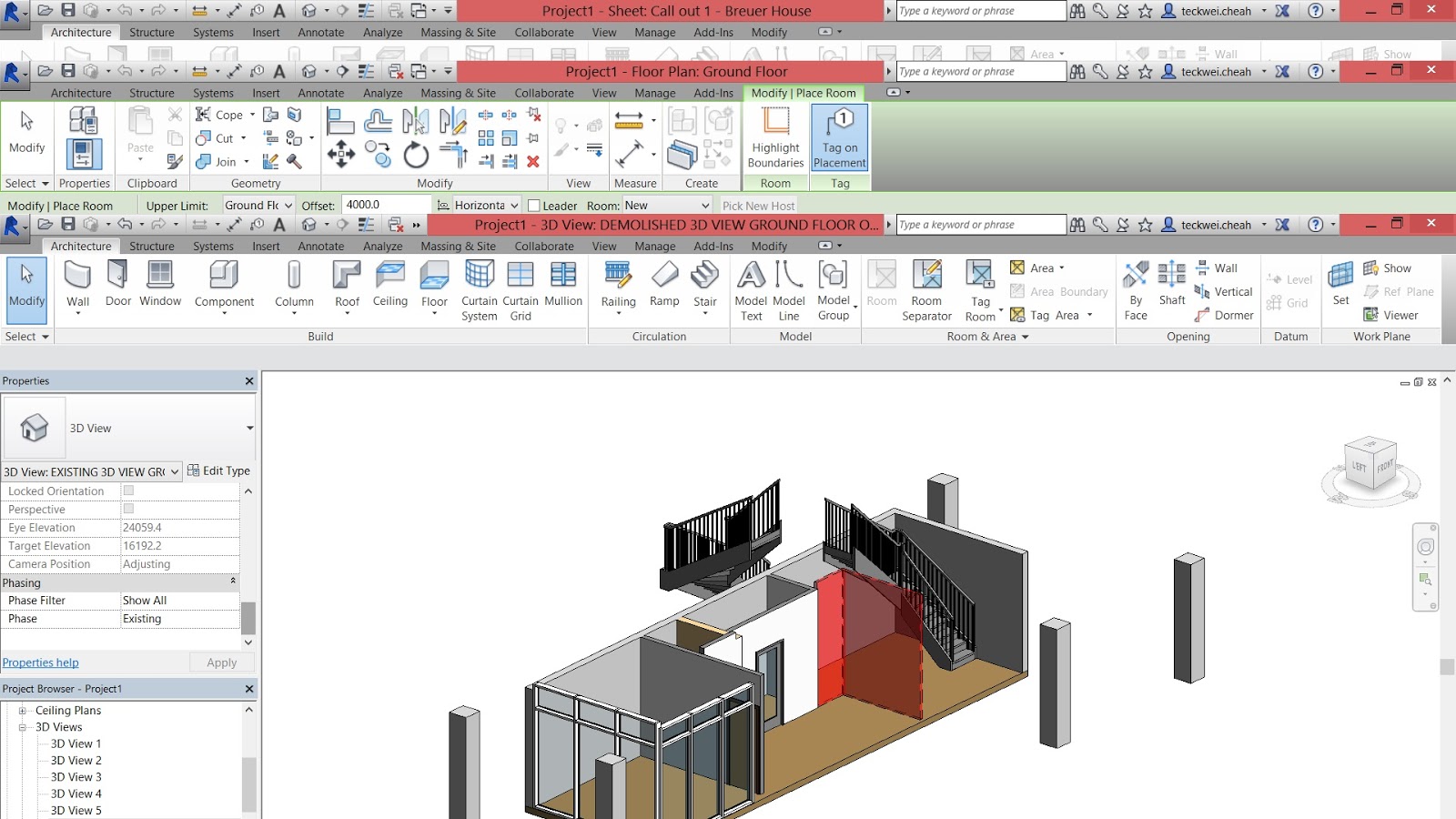Click the Dormer opening button
Image resolution: width=1456 pixels, height=819 pixels.
coord(1224,315)
